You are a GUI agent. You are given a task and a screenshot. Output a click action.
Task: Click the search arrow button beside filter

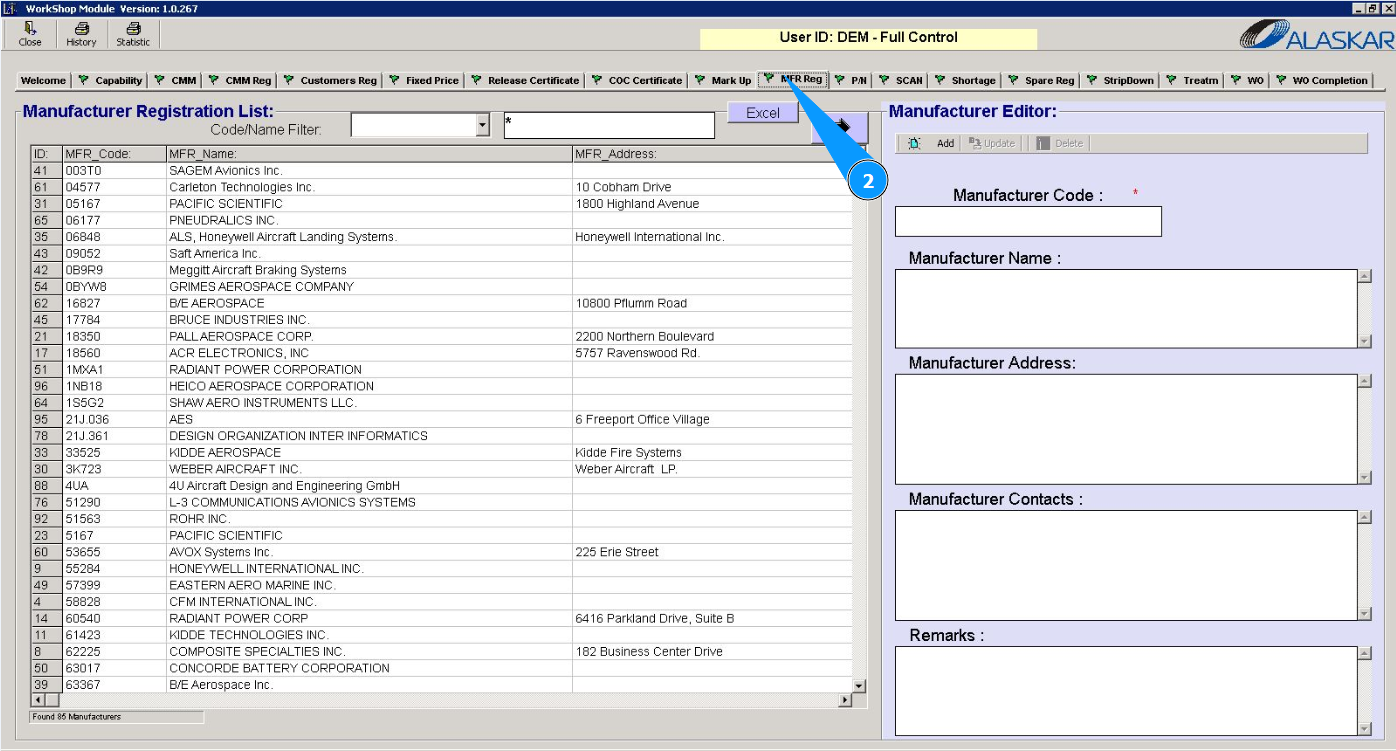coord(845,126)
